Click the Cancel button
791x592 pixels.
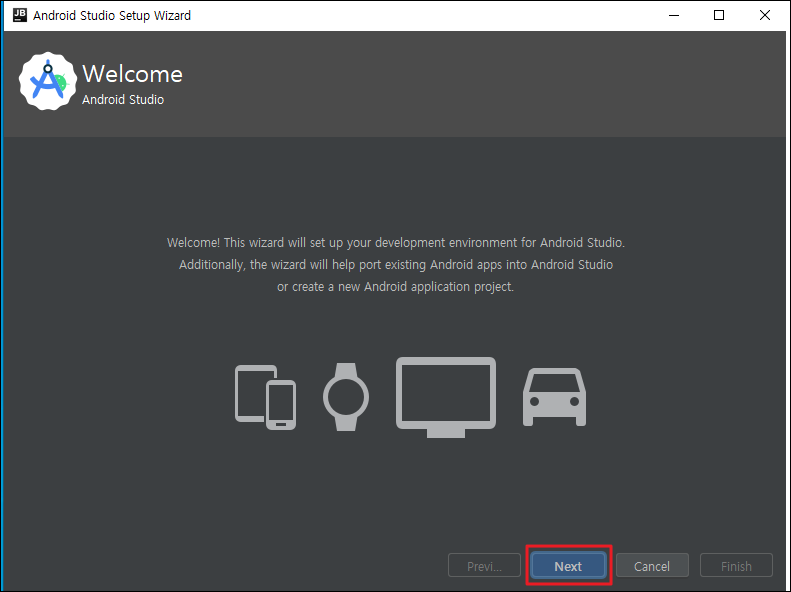[652, 566]
